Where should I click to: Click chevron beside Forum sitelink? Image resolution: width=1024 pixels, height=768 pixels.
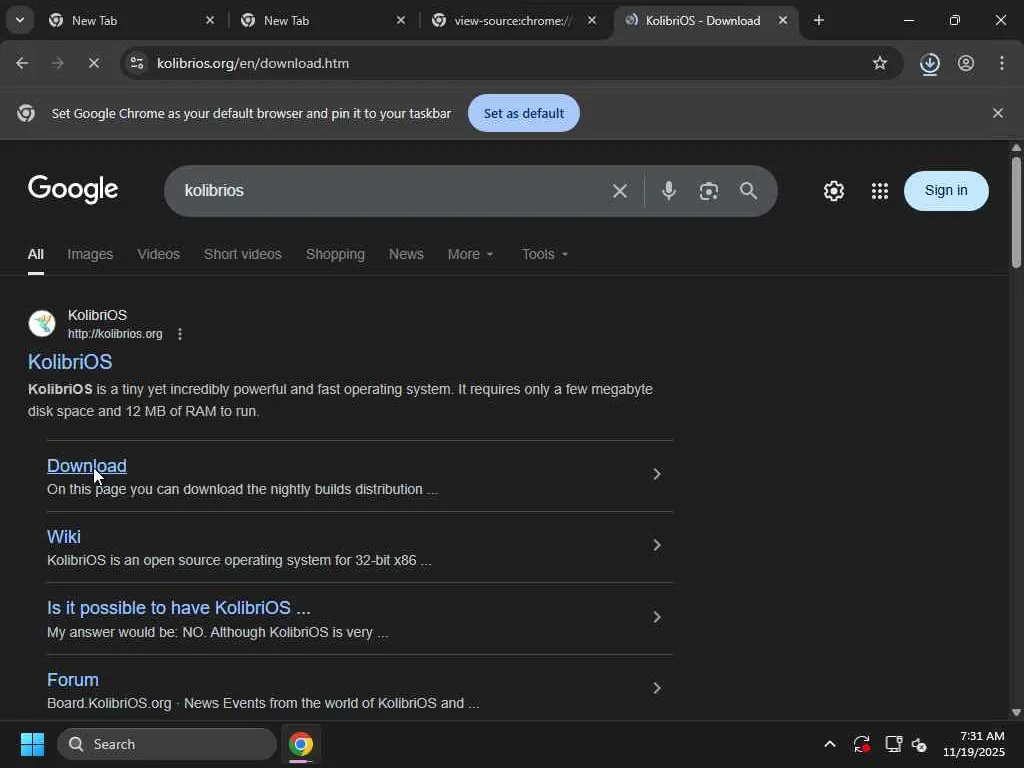coord(657,688)
